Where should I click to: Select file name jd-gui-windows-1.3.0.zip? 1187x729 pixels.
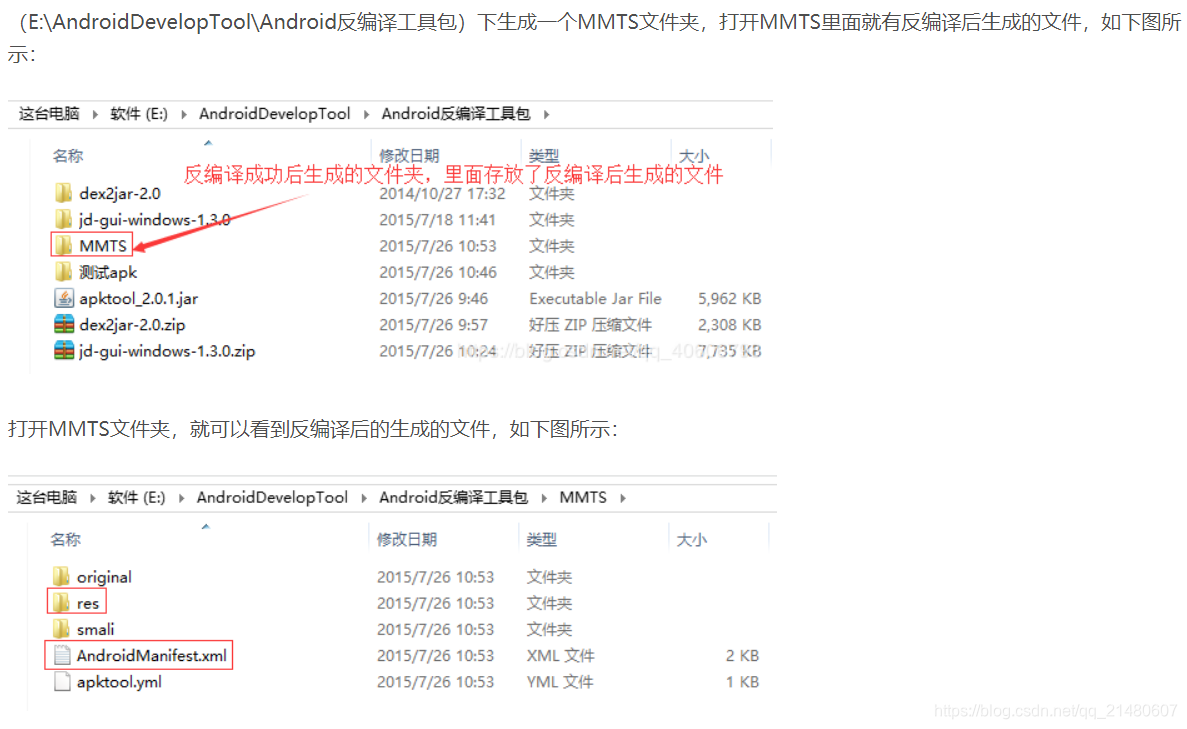[x=167, y=351]
